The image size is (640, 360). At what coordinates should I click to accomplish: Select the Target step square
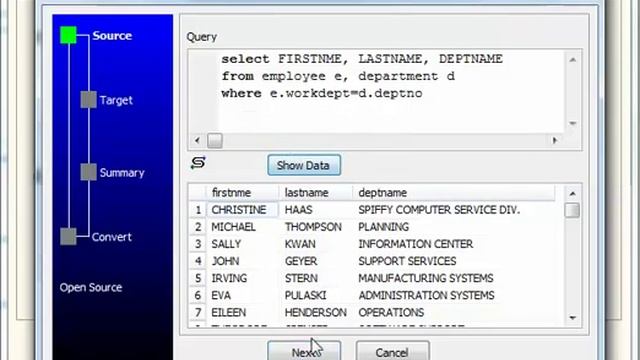pos(89,100)
